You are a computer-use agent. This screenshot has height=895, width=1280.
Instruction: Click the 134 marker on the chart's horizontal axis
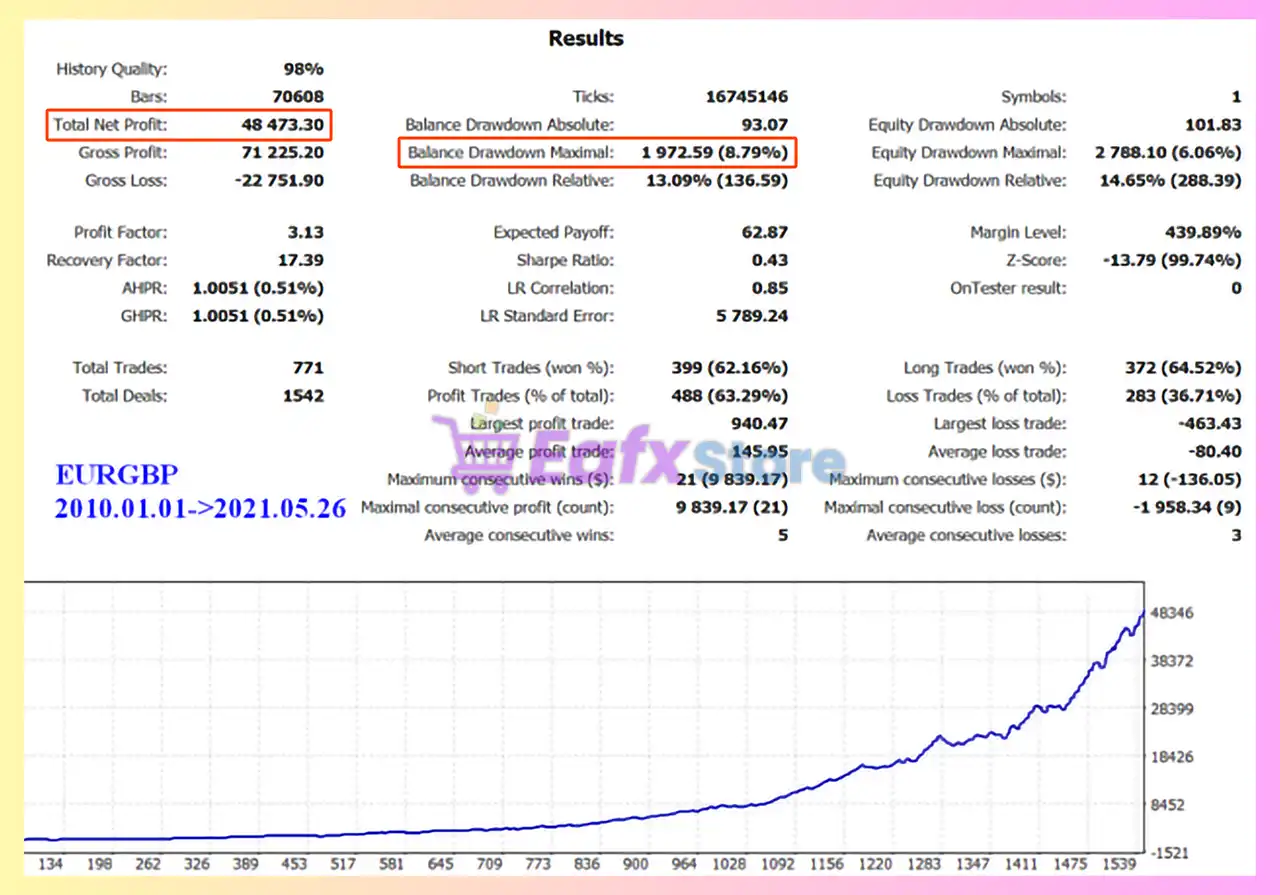click(x=51, y=864)
